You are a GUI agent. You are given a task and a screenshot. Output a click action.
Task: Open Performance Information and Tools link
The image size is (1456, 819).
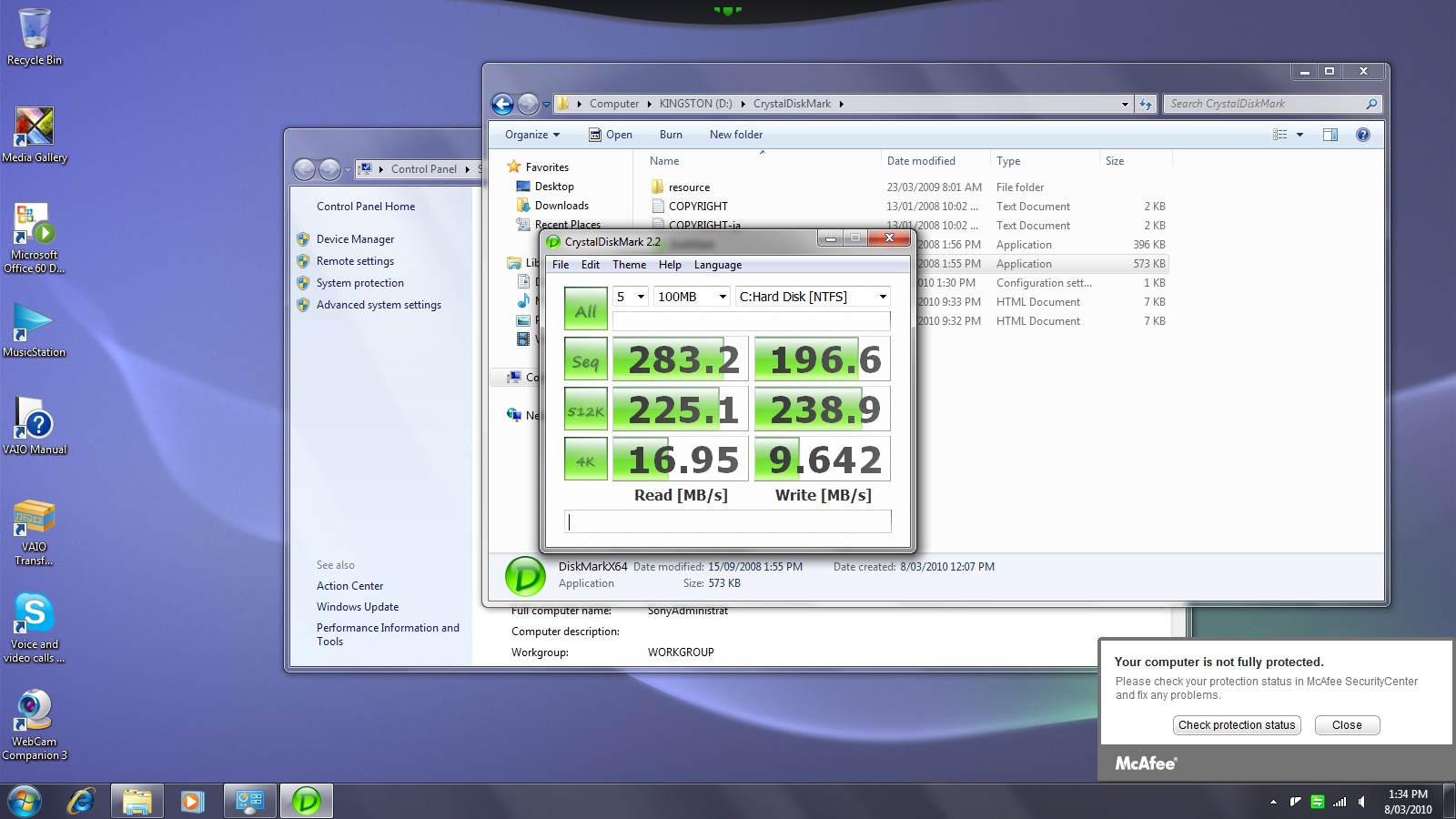(388, 634)
